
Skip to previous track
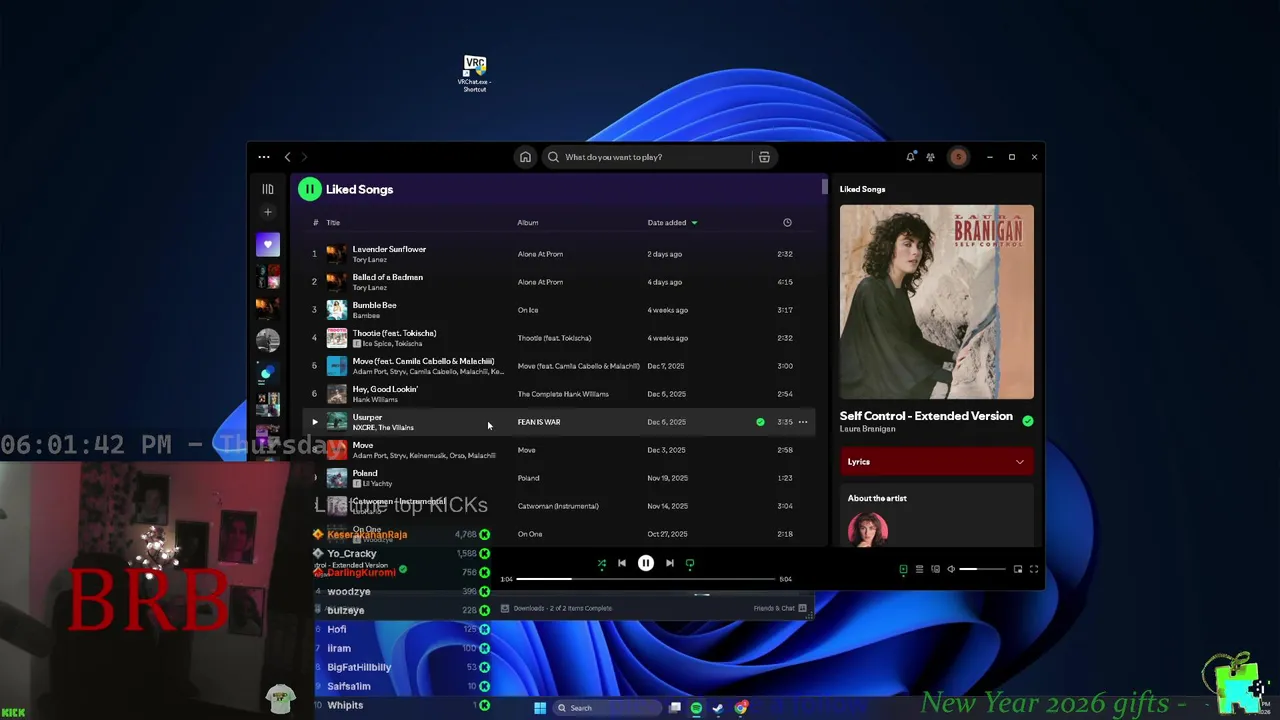(622, 564)
